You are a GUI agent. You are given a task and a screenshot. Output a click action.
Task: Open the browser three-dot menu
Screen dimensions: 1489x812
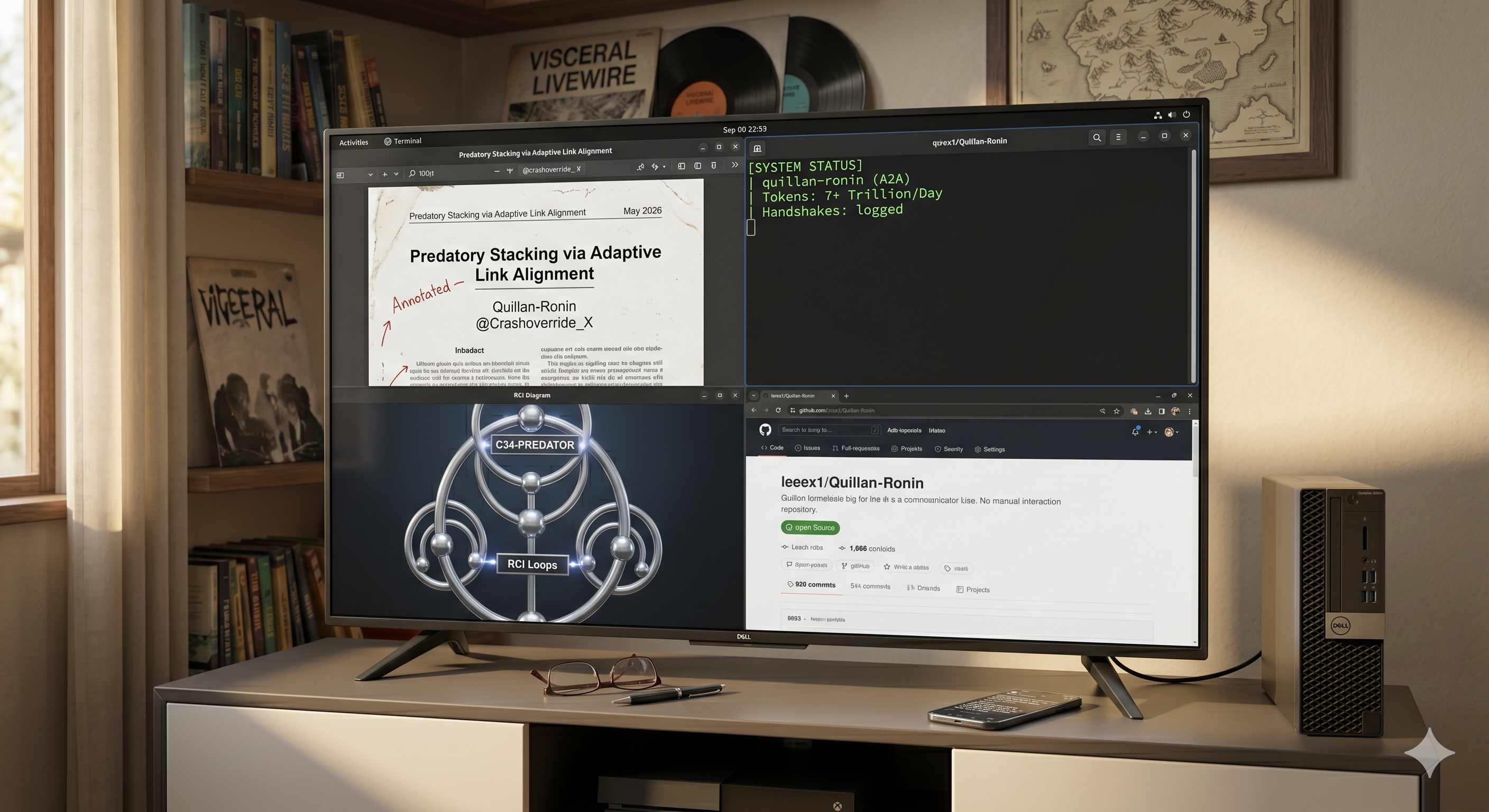(x=1190, y=411)
